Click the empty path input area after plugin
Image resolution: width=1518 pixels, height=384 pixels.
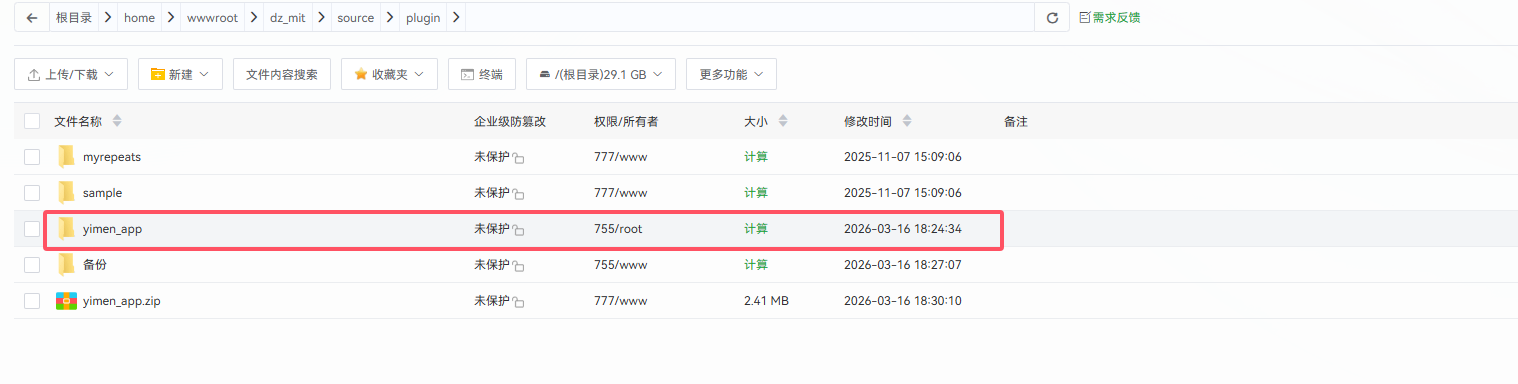[750, 18]
